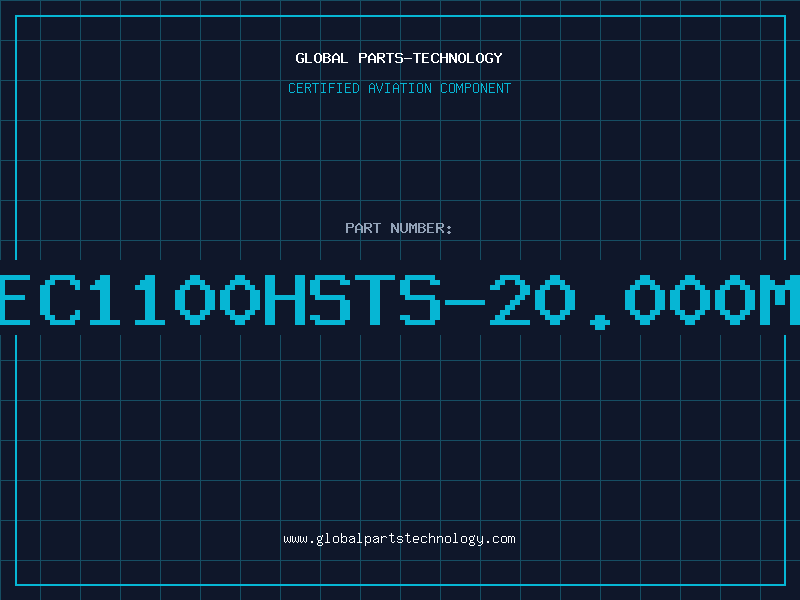Click the PART NUMBER: label
The width and height of the screenshot is (800, 600).
pos(399,228)
